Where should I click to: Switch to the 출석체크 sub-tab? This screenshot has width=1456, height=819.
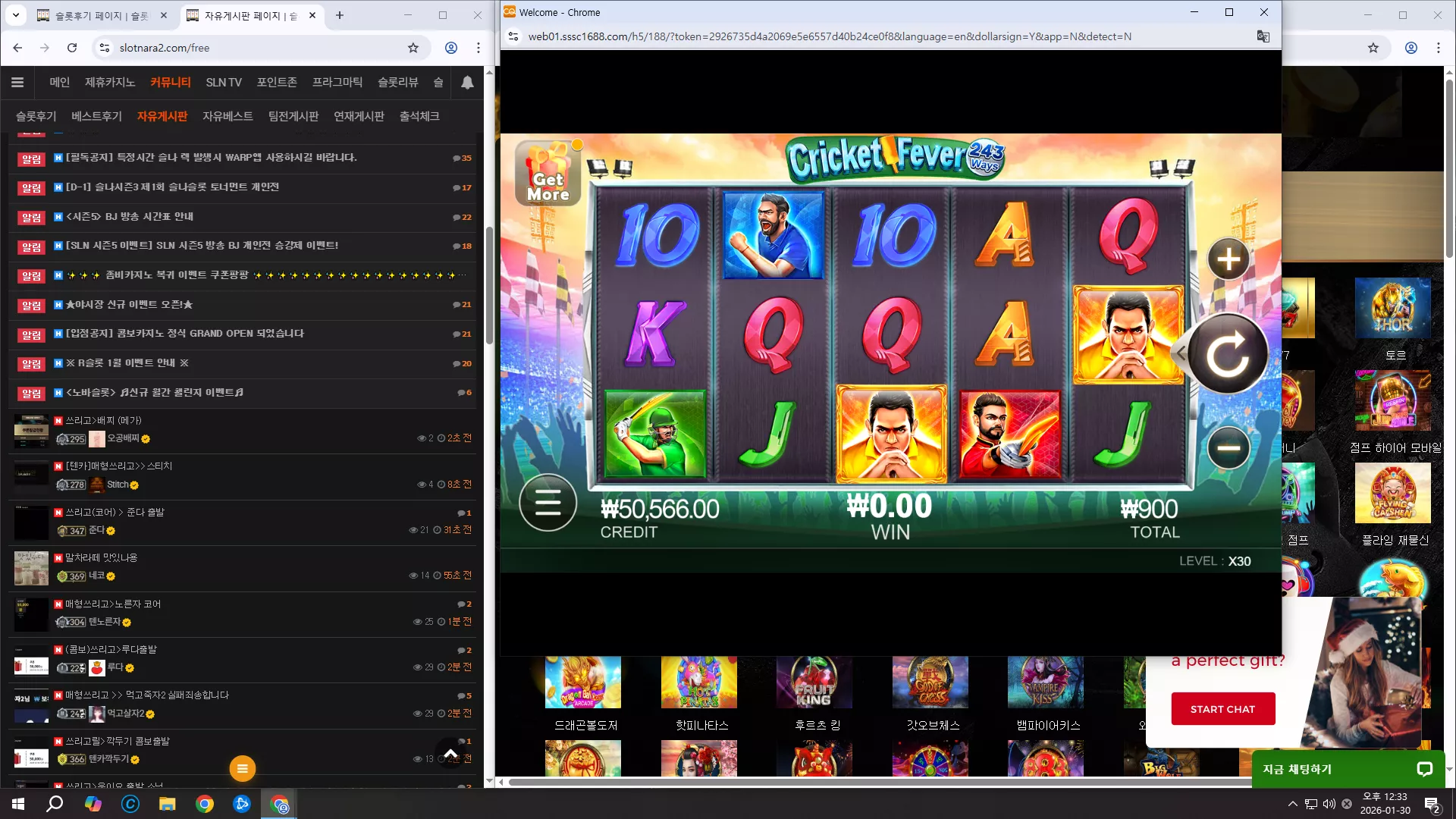coord(419,116)
